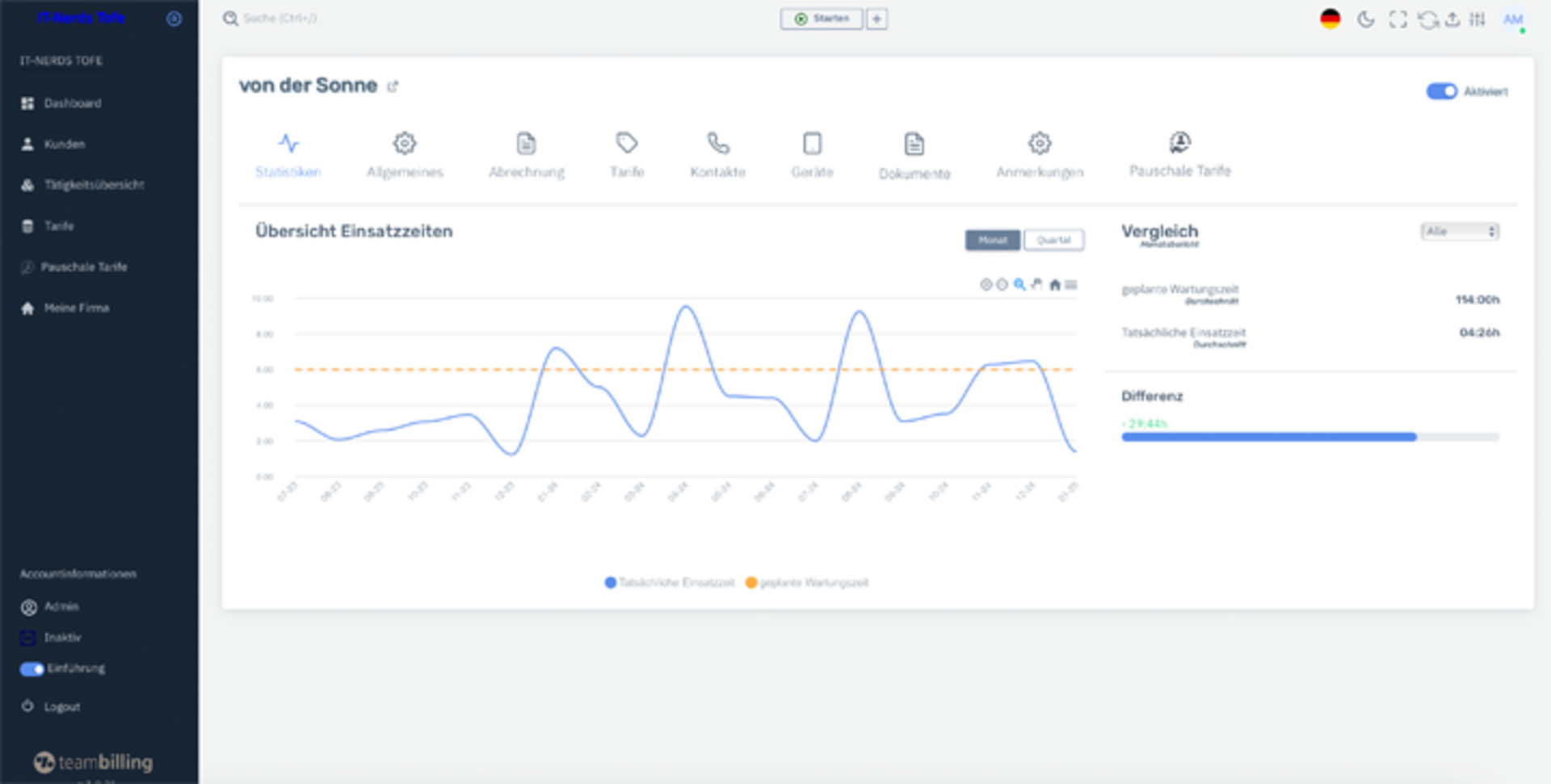Viewport: 1551px width, 784px height.
Task: Toggle Tatsächliche Einsatzzeit series in the chart legend
Action: pyautogui.click(x=670, y=582)
